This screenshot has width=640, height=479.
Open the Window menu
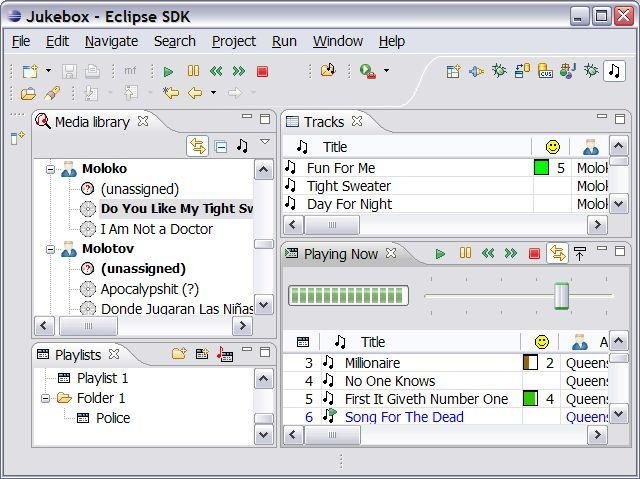click(x=338, y=41)
